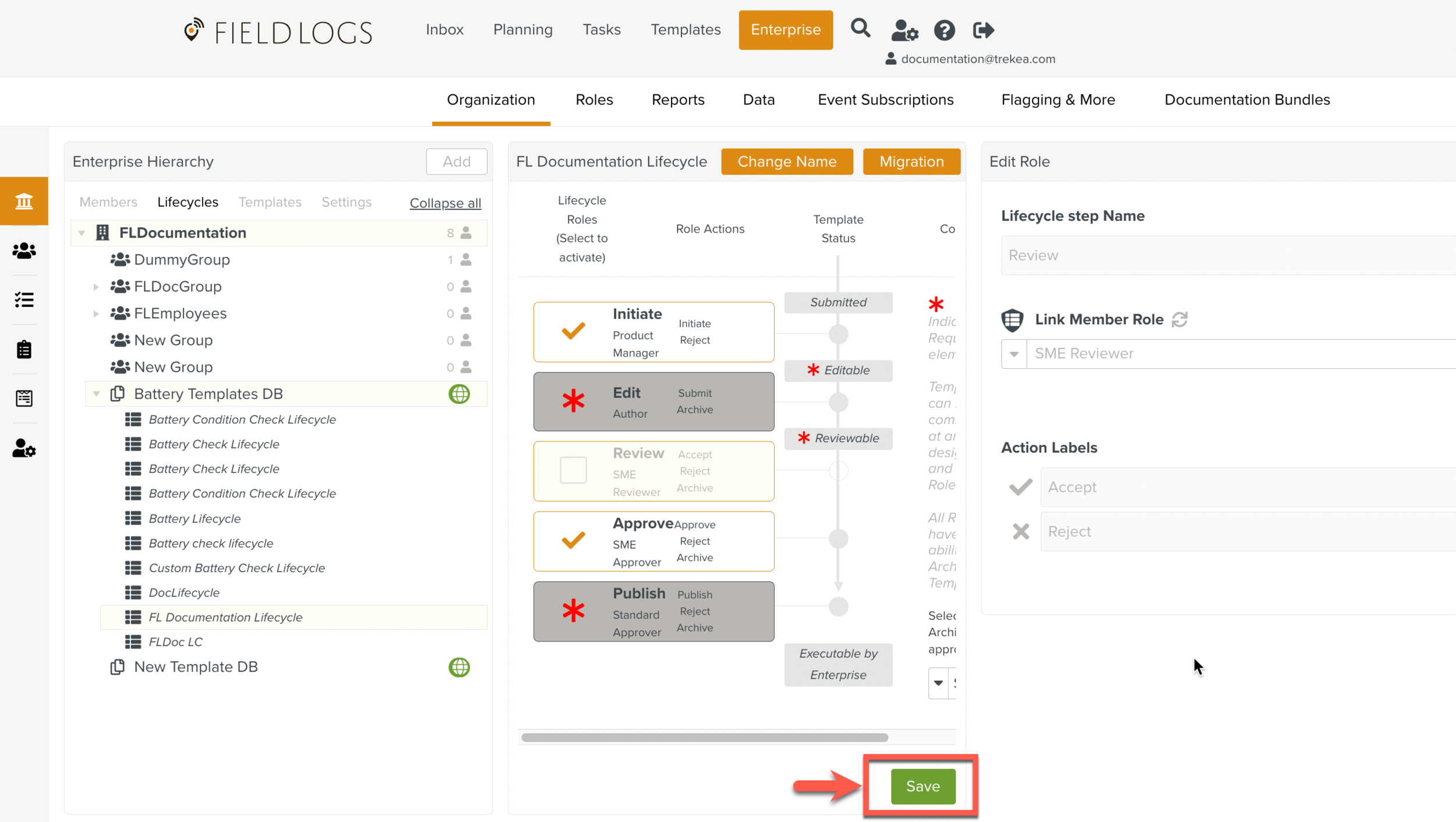Expand the FLDocGroup node
This screenshot has height=822, width=1456.
coord(96,287)
